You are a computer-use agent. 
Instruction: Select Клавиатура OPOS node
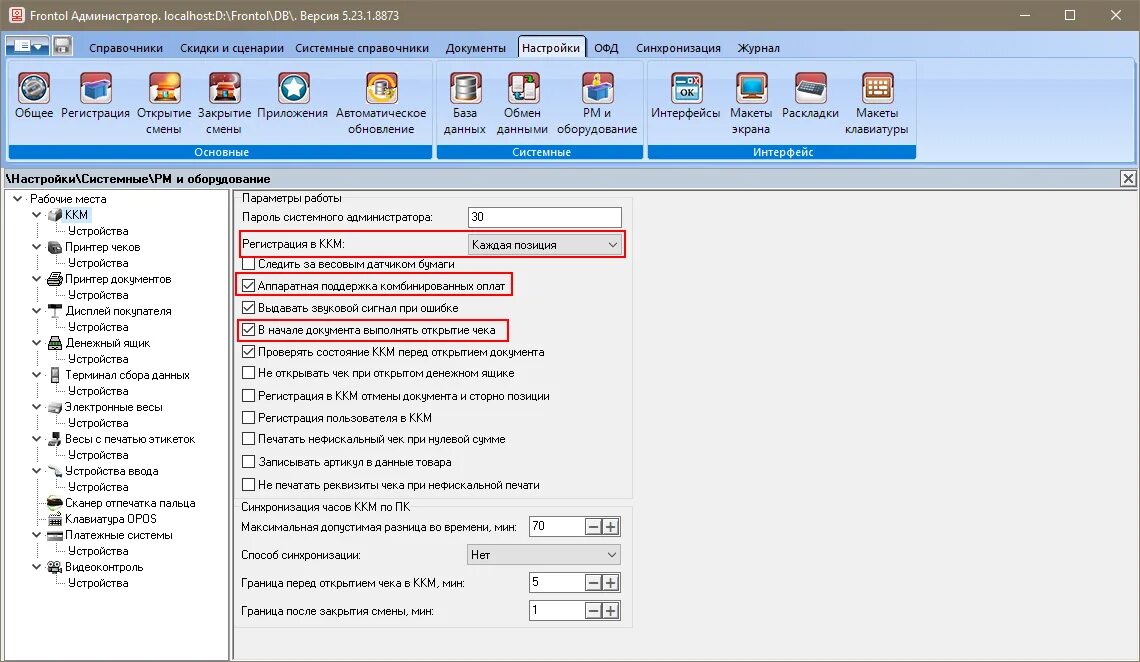click(x=111, y=519)
